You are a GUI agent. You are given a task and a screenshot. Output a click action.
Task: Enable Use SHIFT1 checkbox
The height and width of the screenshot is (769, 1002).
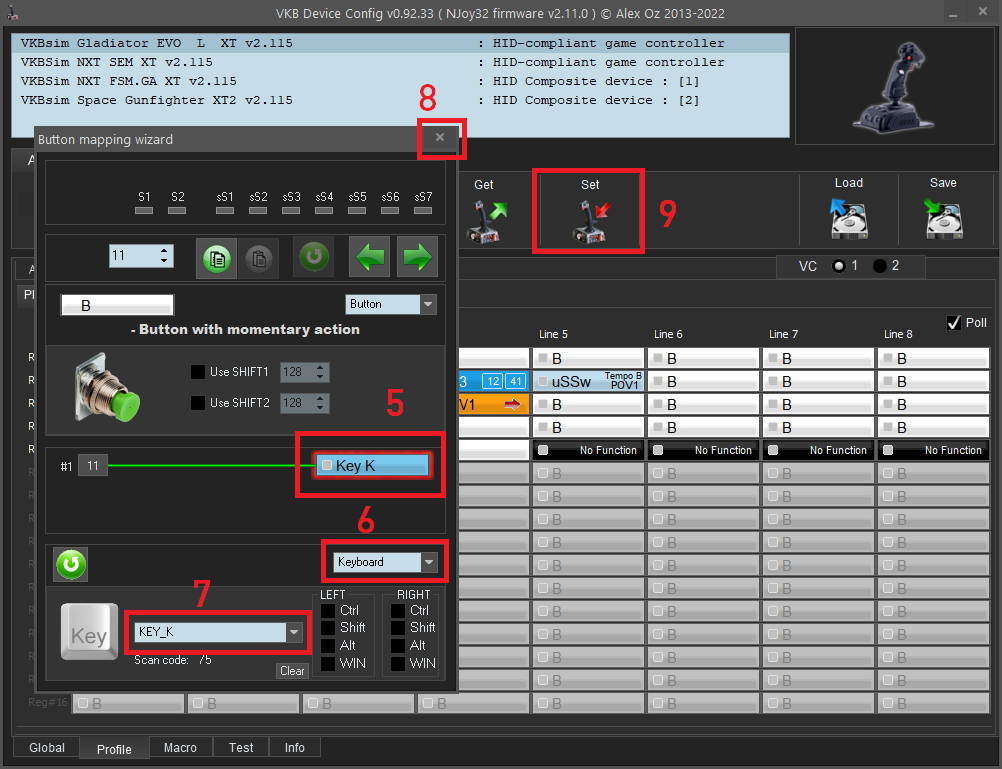pyautogui.click(x=198, y=372)
